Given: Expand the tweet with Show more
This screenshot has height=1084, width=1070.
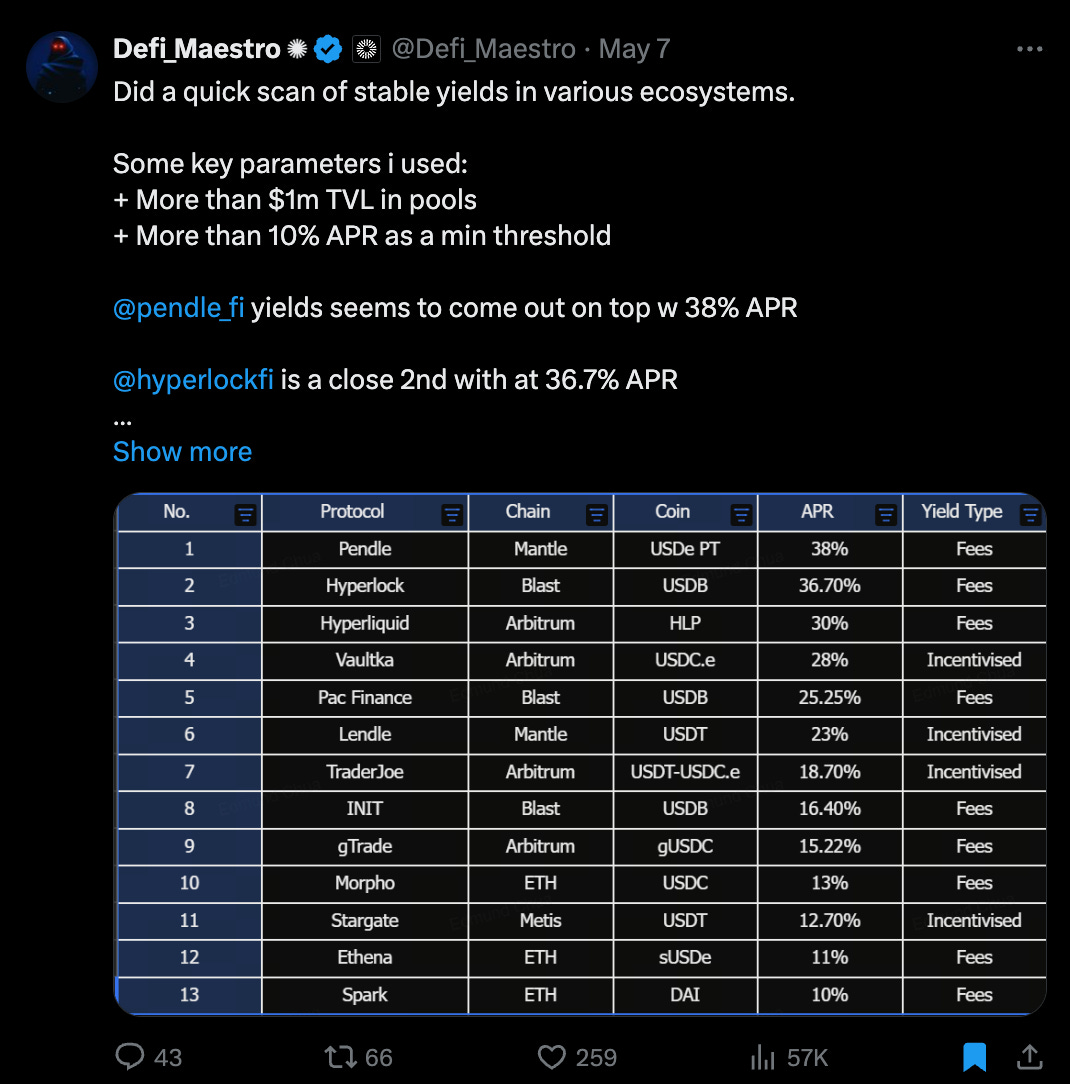Looking at the screenshot, I should (182, 451).
